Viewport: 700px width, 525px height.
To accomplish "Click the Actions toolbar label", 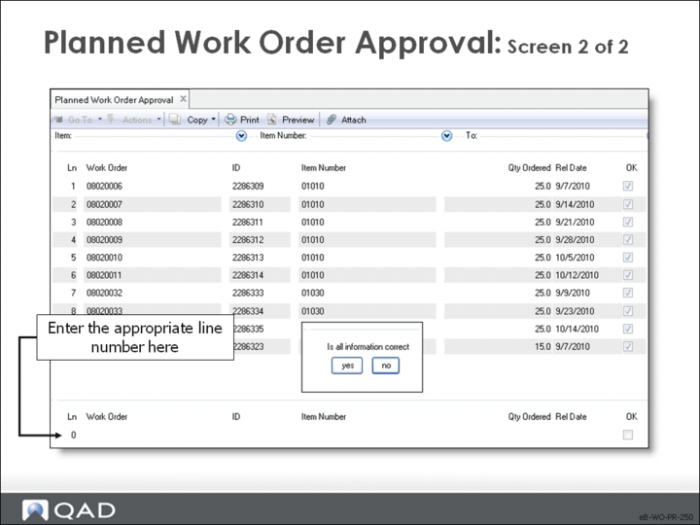I will pos(137,120).
